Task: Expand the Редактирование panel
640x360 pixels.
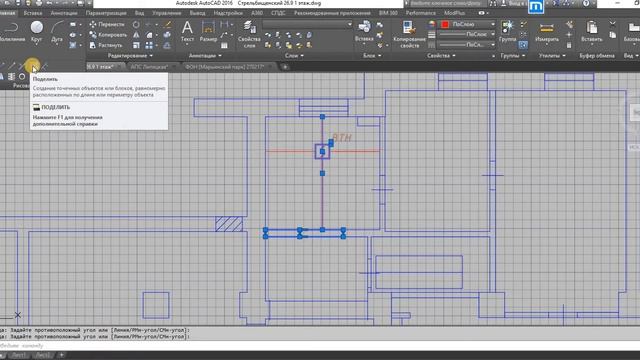Action: pos(130,56)
